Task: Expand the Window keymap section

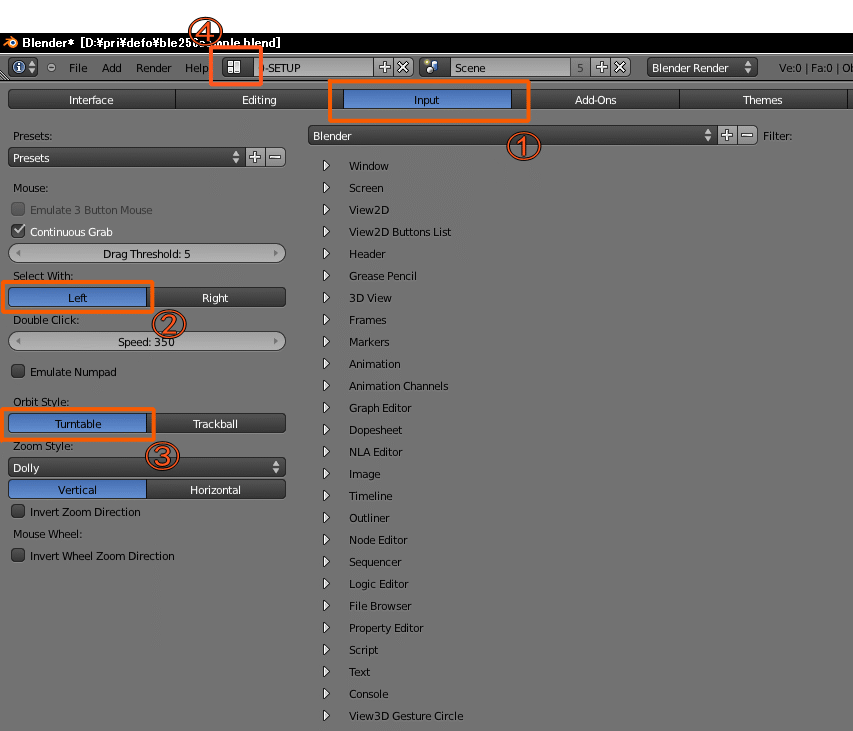Action: pos(326,165)
